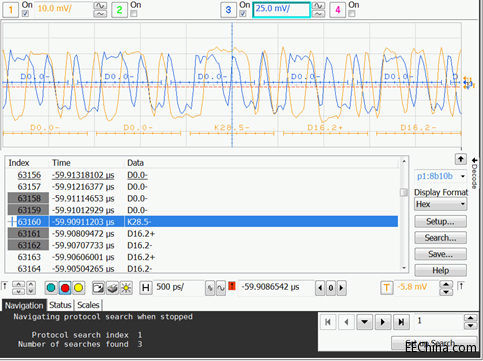Click the Save... button

440,254
